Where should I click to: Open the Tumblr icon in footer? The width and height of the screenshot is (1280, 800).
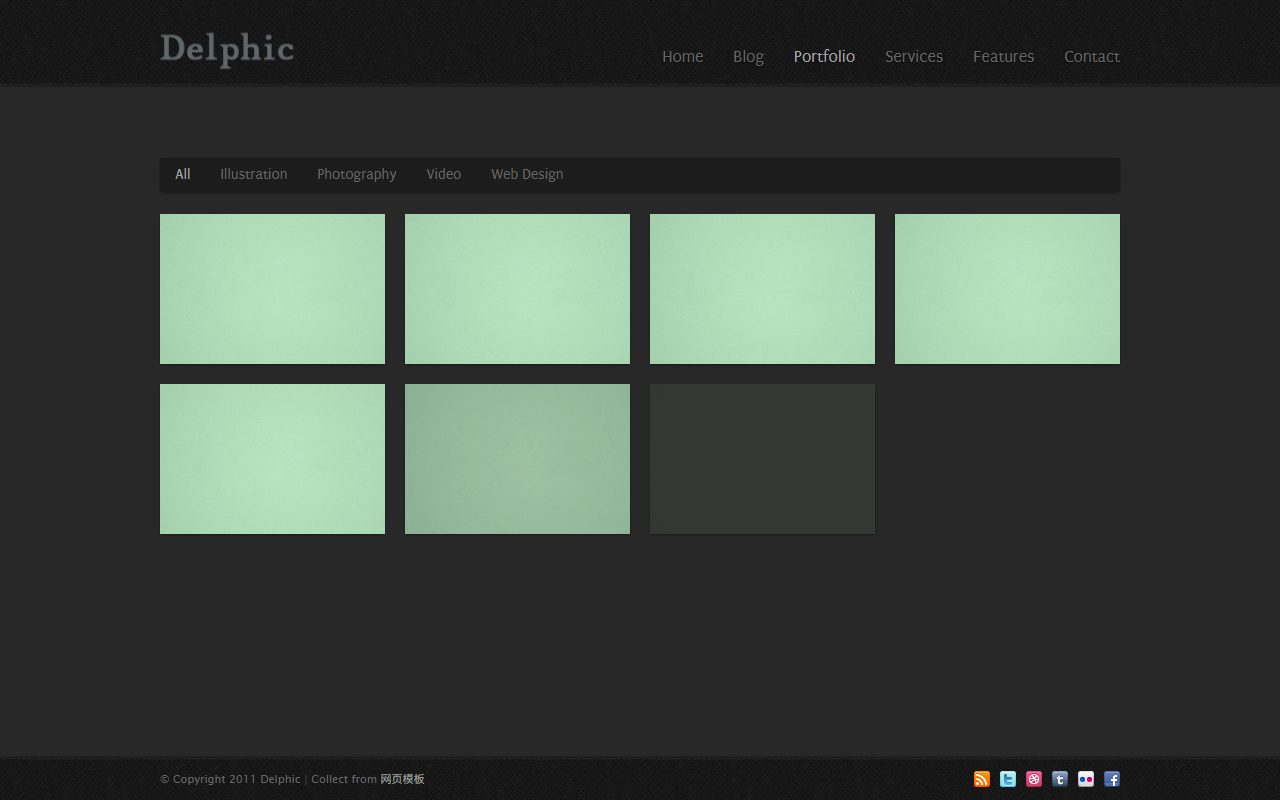tap(1060, 779)
